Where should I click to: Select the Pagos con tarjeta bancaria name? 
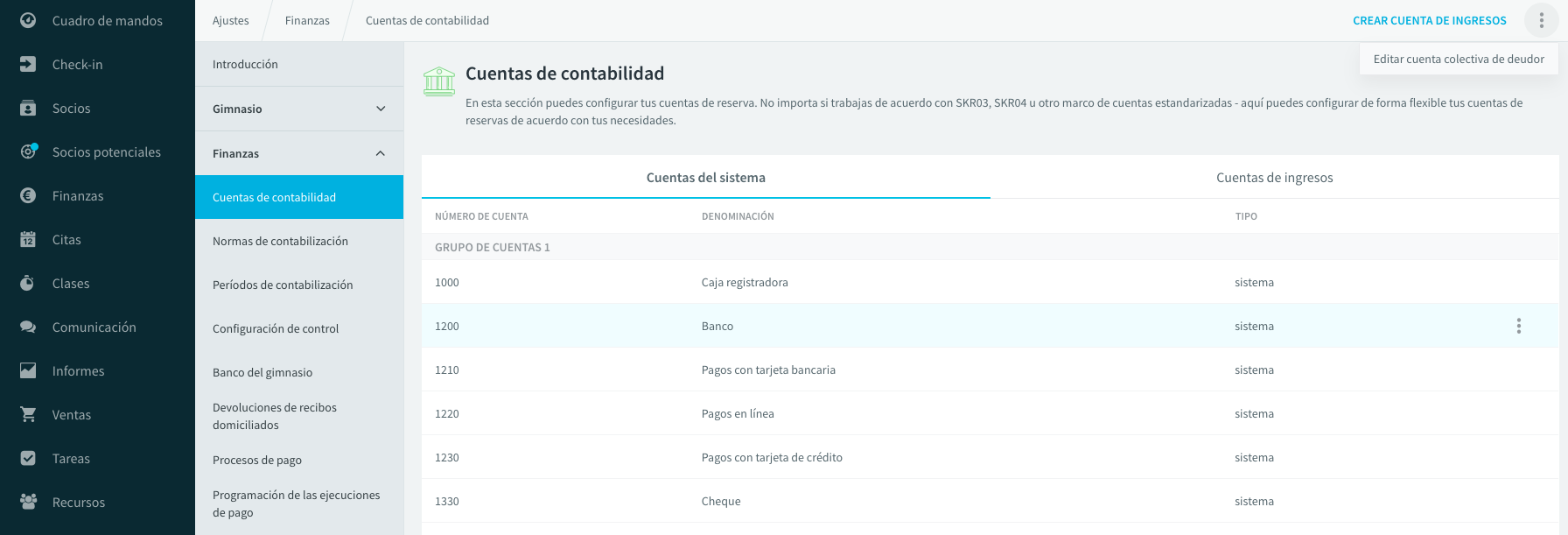768,370
